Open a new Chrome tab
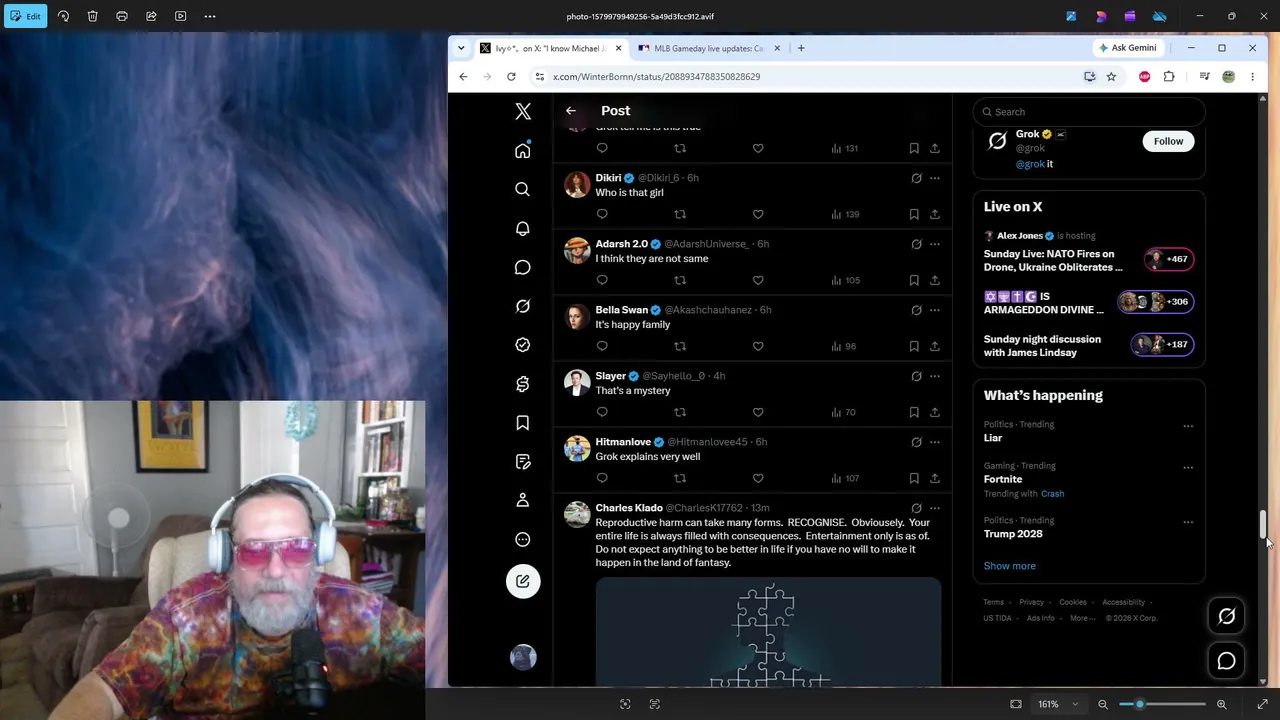Image resolution: width=1280 pixels, height=720 pixels. pyautogui.click(x=801, y=48)
